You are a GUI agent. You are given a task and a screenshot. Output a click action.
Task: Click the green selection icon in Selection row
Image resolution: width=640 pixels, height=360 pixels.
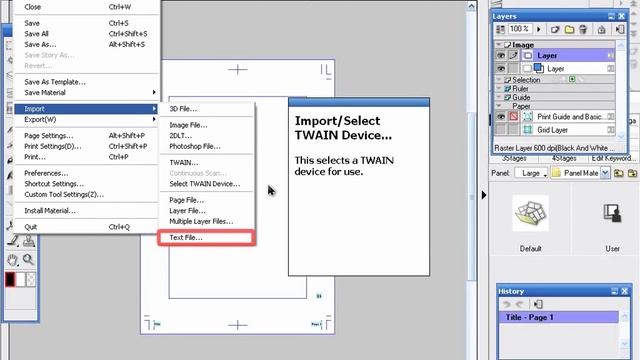click(x=572, y=79)
